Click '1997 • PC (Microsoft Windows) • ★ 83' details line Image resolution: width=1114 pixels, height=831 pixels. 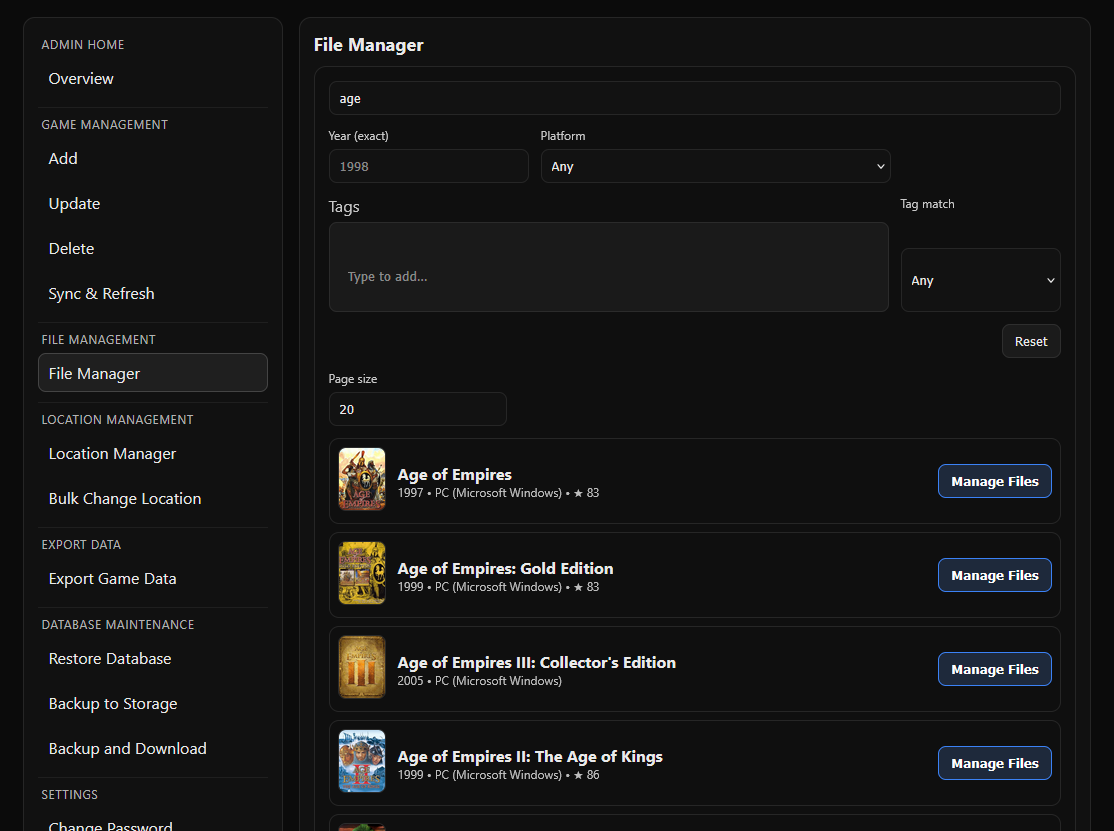pos(498,493)
